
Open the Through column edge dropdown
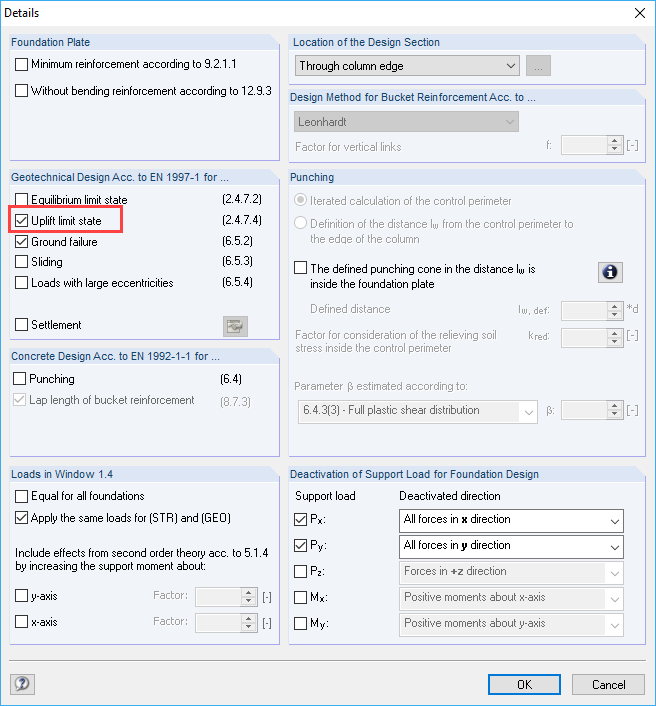pos(407,66)
